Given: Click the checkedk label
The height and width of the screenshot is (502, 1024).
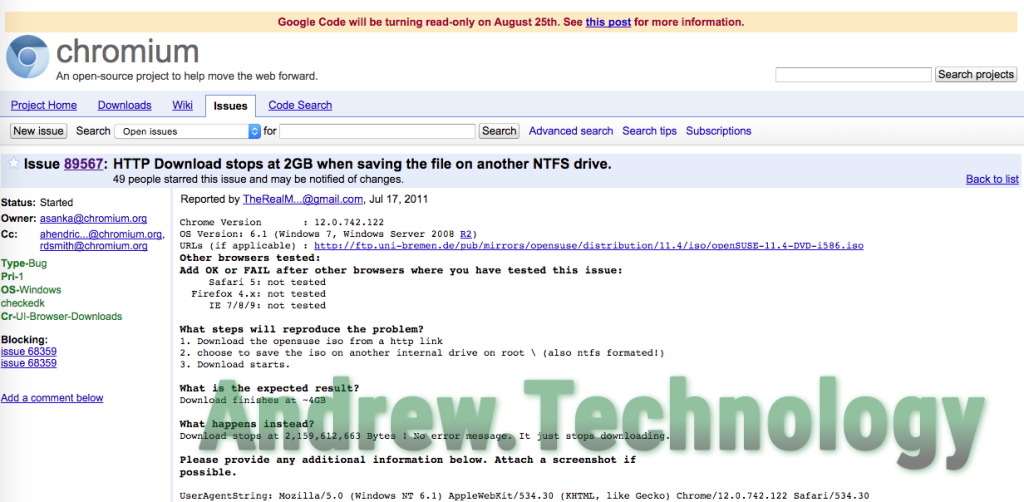Looking at the screenshot, I should click(x=23, y=303).
